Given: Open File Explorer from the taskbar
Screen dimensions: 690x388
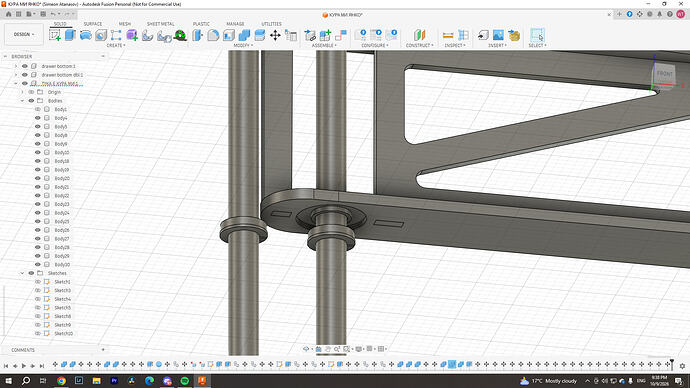Looking at the screenshot, I should coord(96,381).
